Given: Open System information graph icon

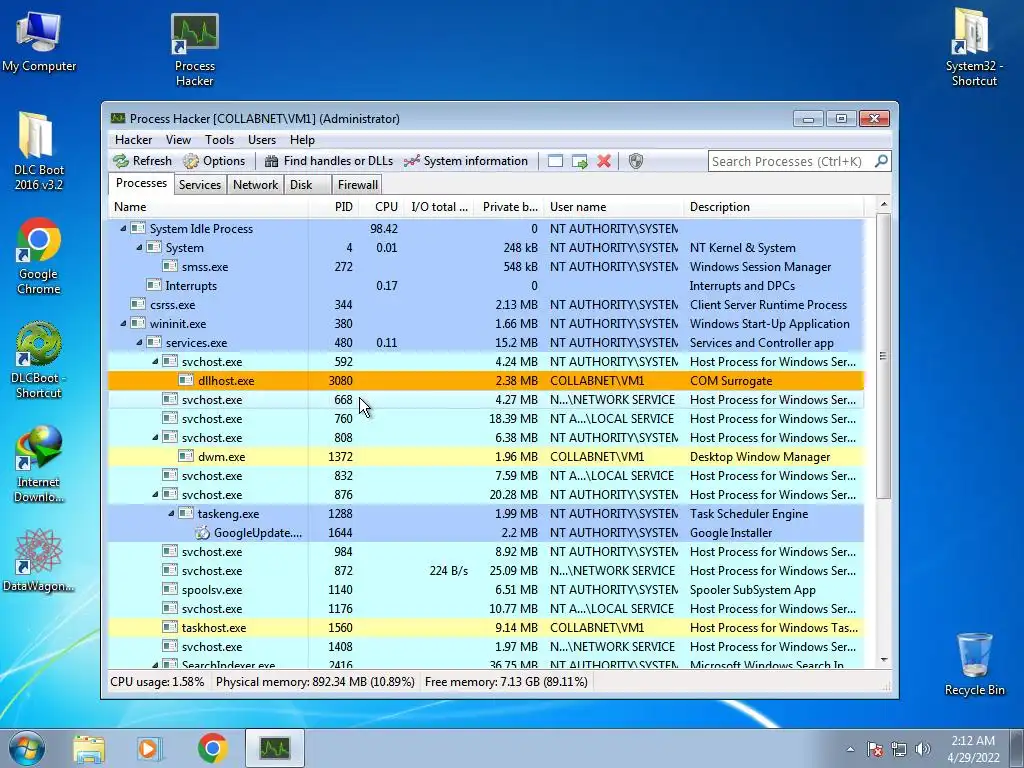Looking at the screenshot, I should tap(411, 161).
